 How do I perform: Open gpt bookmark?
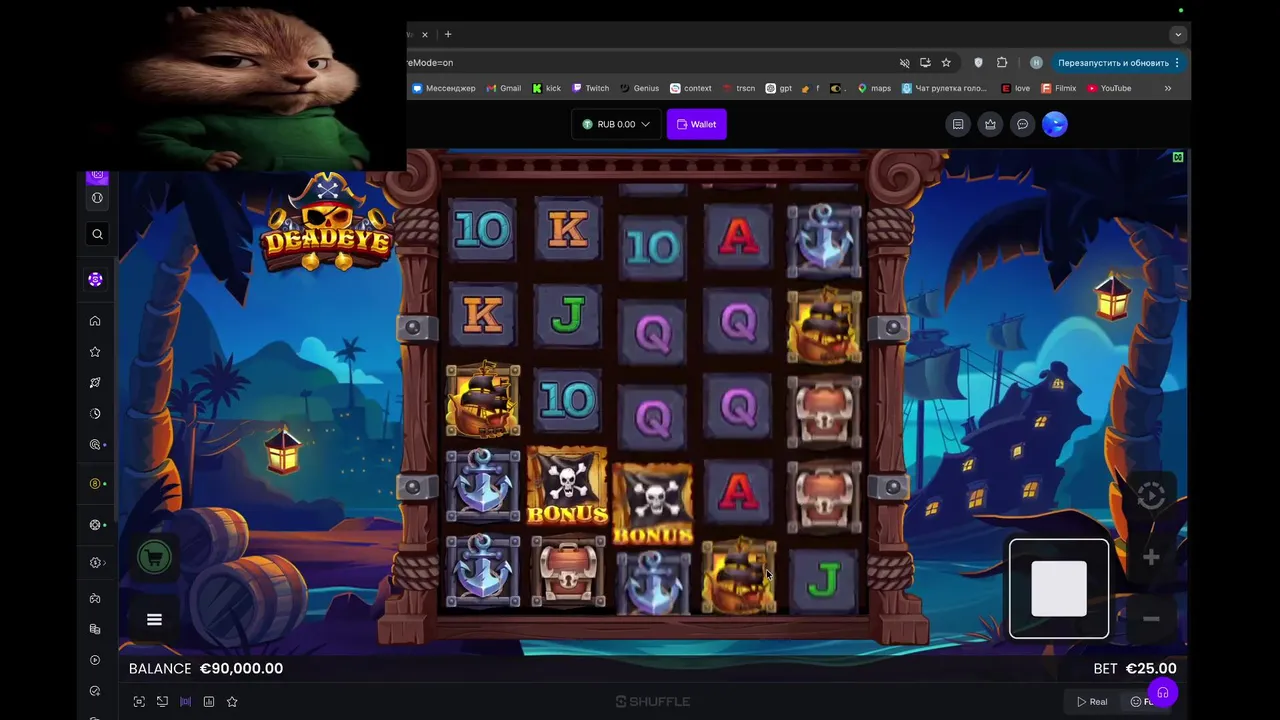click(x=779, y=88)
